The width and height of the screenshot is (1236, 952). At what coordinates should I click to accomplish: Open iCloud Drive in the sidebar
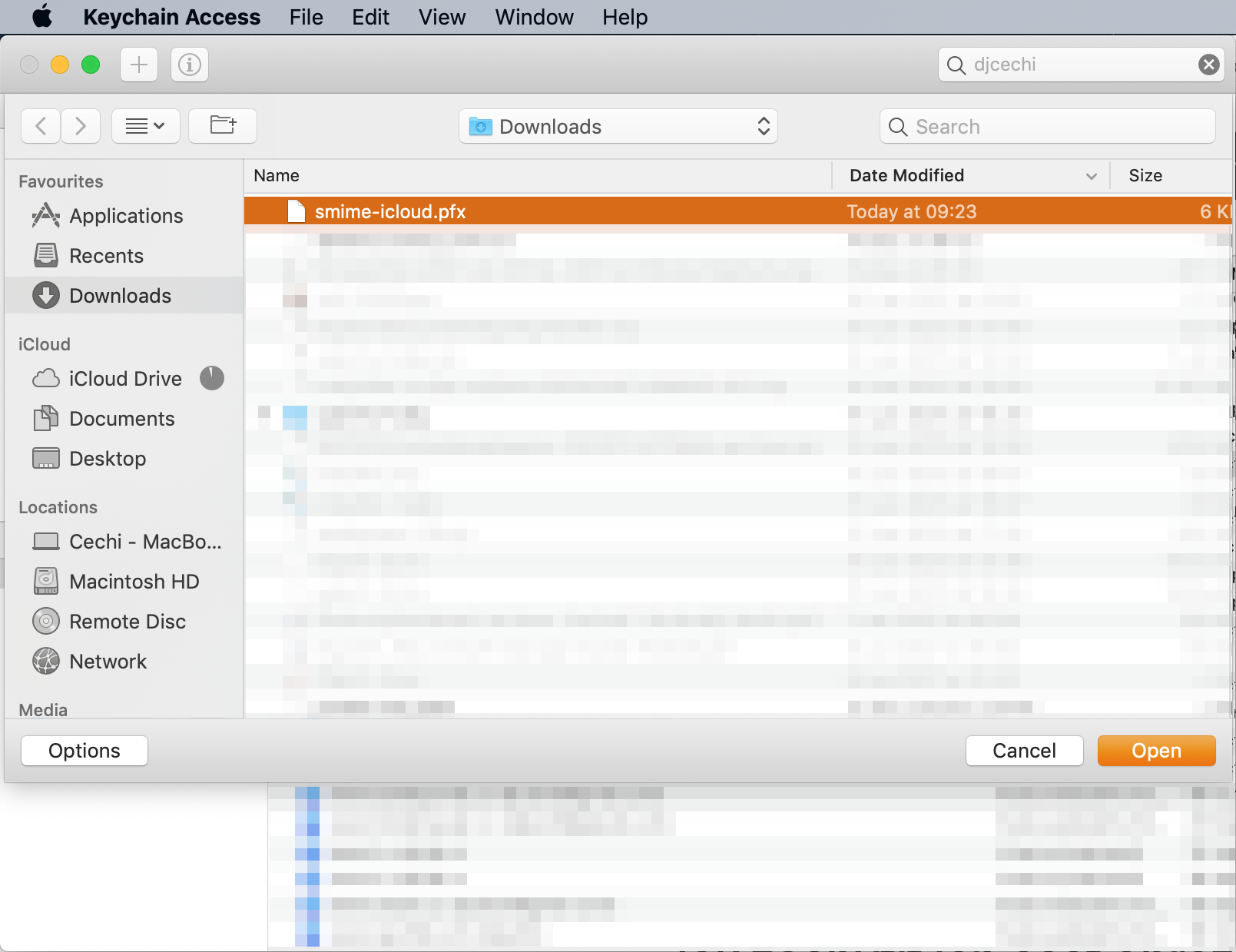click(124, 379)
